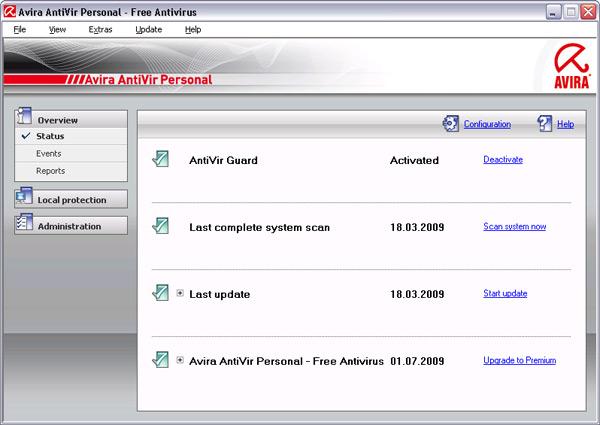
Task: Click the Last complete system scan status icon
Action: point(161,226)
